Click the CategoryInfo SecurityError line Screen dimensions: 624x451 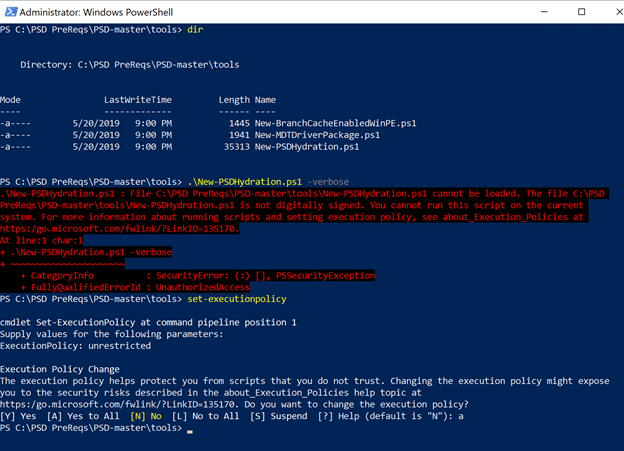[198, 275]
